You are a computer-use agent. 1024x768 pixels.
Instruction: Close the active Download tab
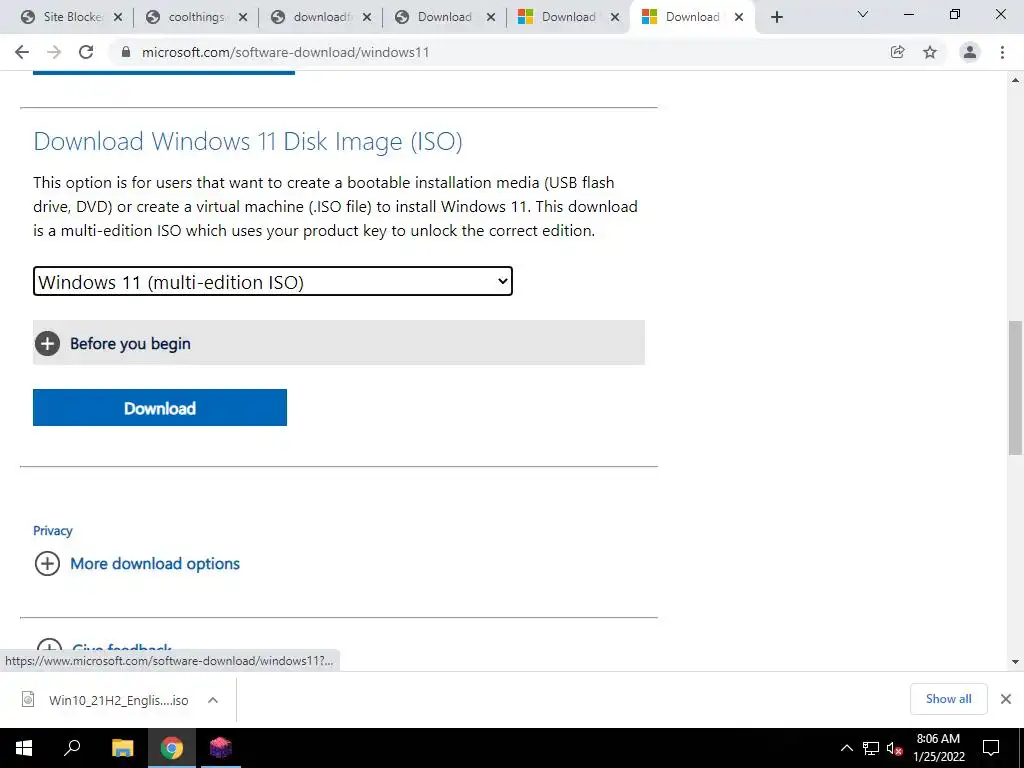pyautogui.click(x=739, y=18)
